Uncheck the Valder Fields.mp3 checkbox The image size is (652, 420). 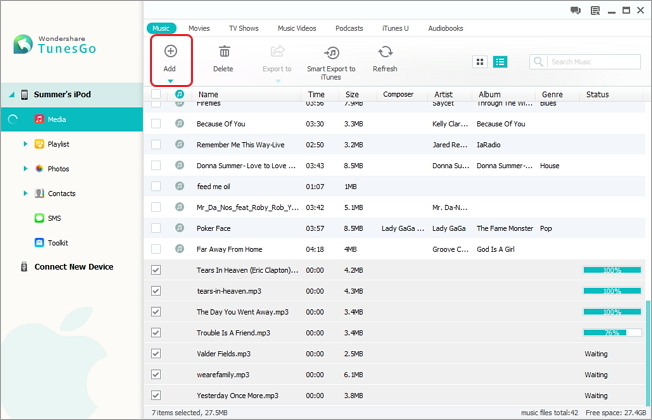pos(156,353)
